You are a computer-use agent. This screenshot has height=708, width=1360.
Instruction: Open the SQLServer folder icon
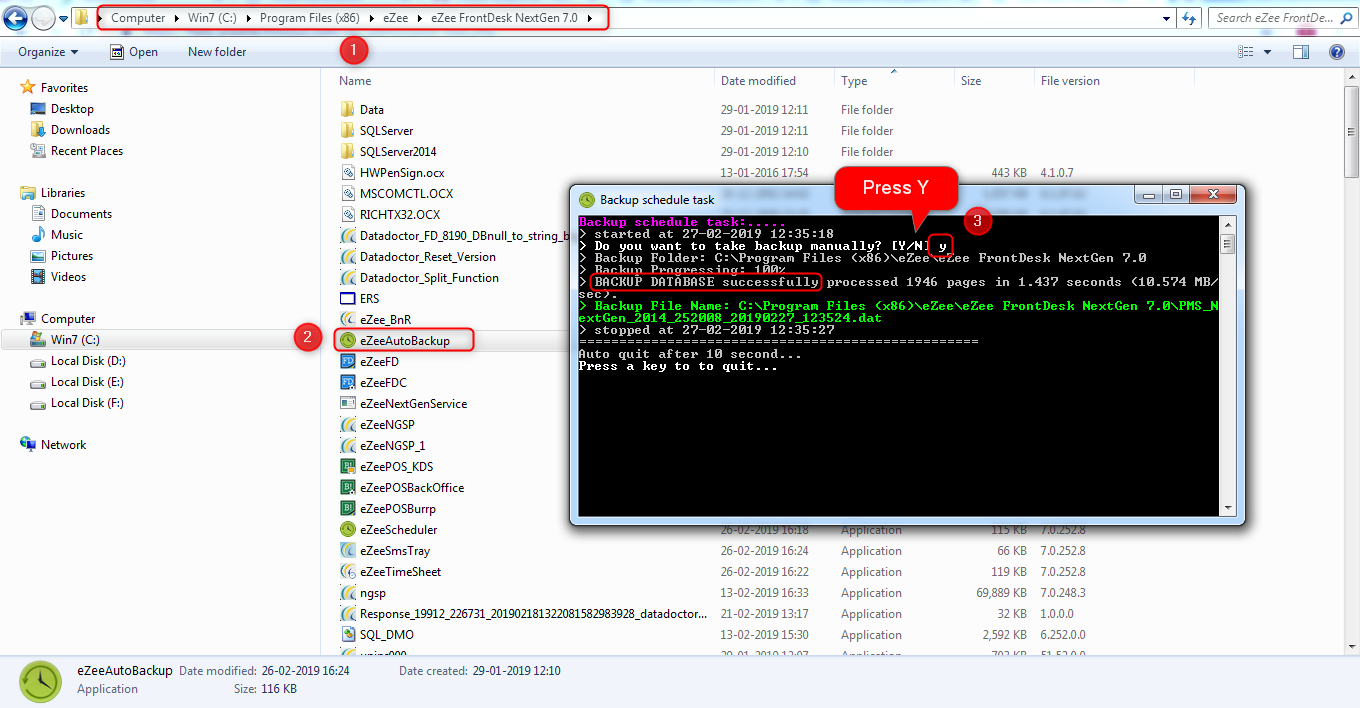pos(348,131)
